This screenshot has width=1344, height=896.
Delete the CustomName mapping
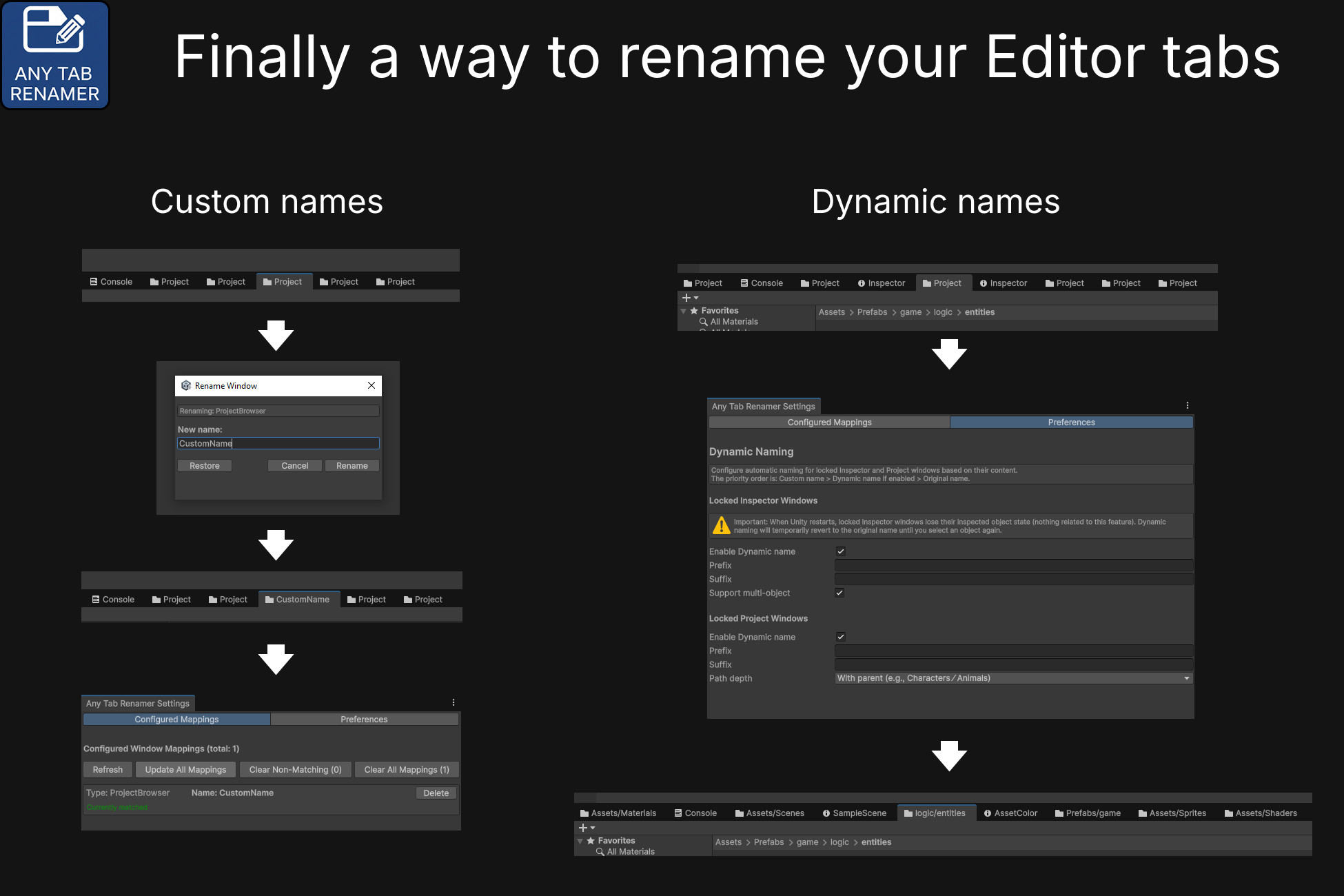click(x=436, y=793)
